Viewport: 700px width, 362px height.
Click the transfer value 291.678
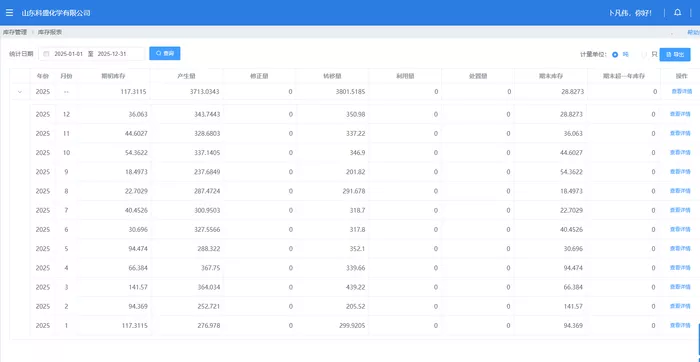(x=354, y=191)
